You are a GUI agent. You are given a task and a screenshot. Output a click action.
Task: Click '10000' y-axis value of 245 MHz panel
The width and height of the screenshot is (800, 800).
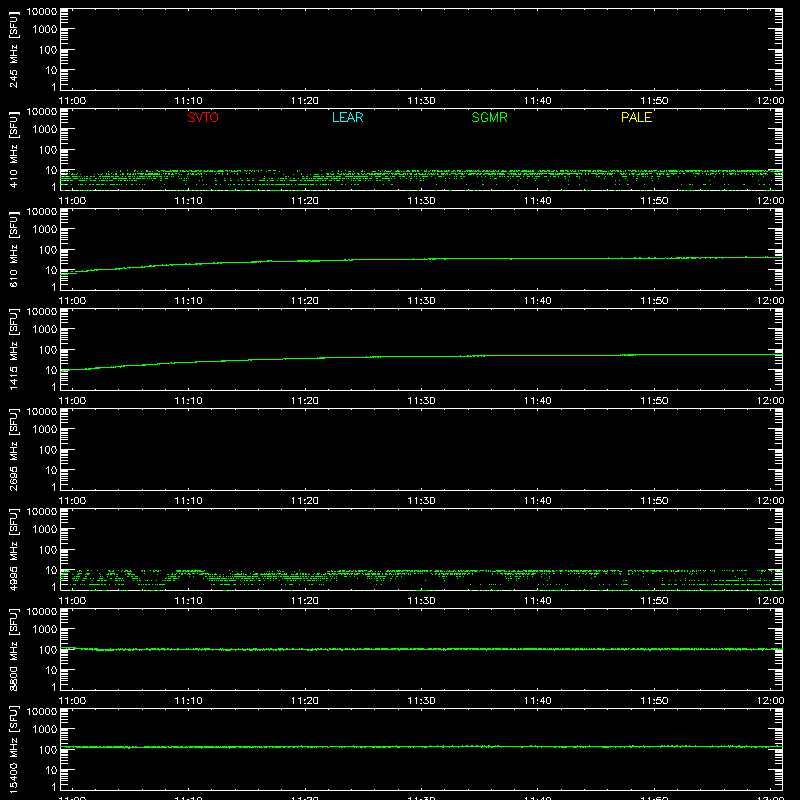42,12
